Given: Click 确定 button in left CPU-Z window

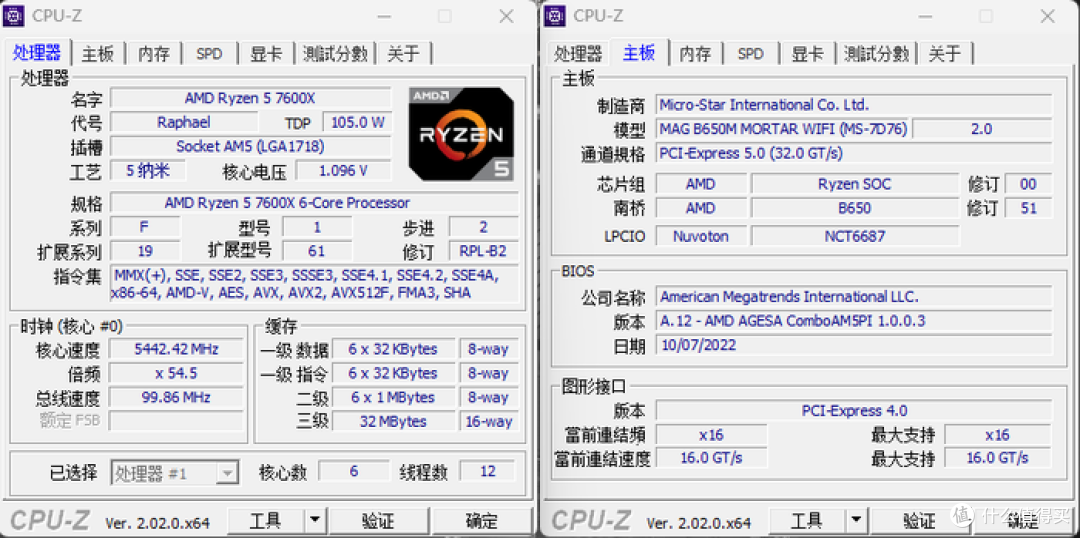Looking at the screenshot, I should click(482, 521).
